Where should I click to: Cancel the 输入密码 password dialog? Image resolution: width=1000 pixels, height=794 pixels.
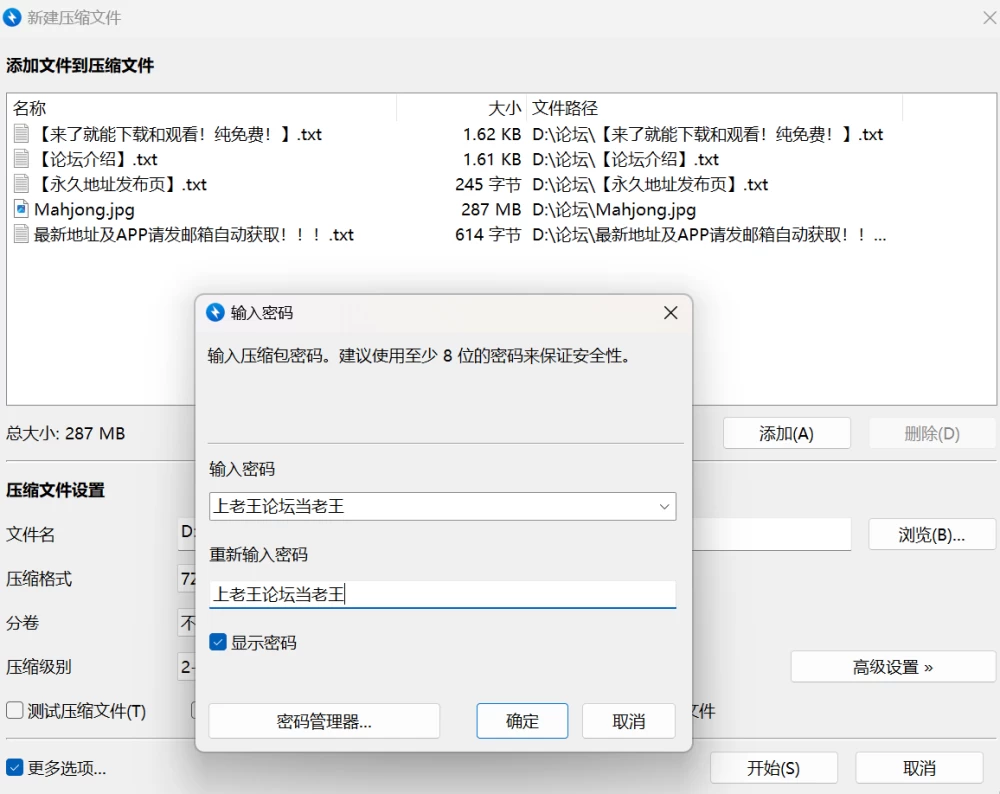(629, 721)
